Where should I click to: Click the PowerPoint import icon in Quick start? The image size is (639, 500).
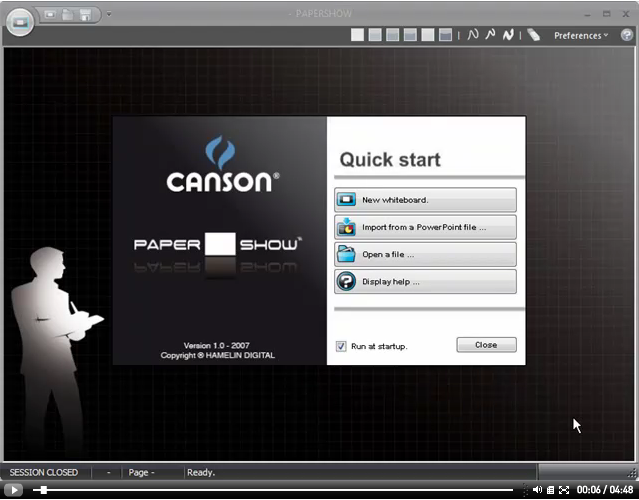click(x=346, y=227)
